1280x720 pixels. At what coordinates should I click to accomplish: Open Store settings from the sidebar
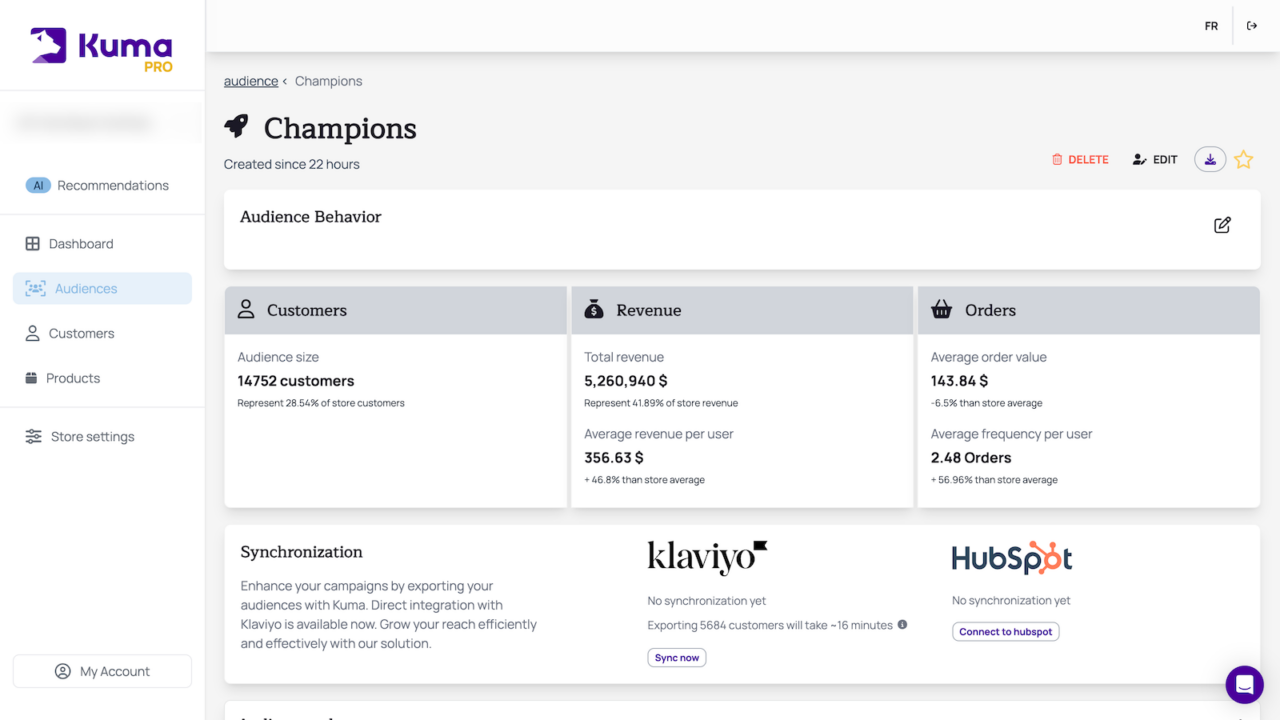92,436
